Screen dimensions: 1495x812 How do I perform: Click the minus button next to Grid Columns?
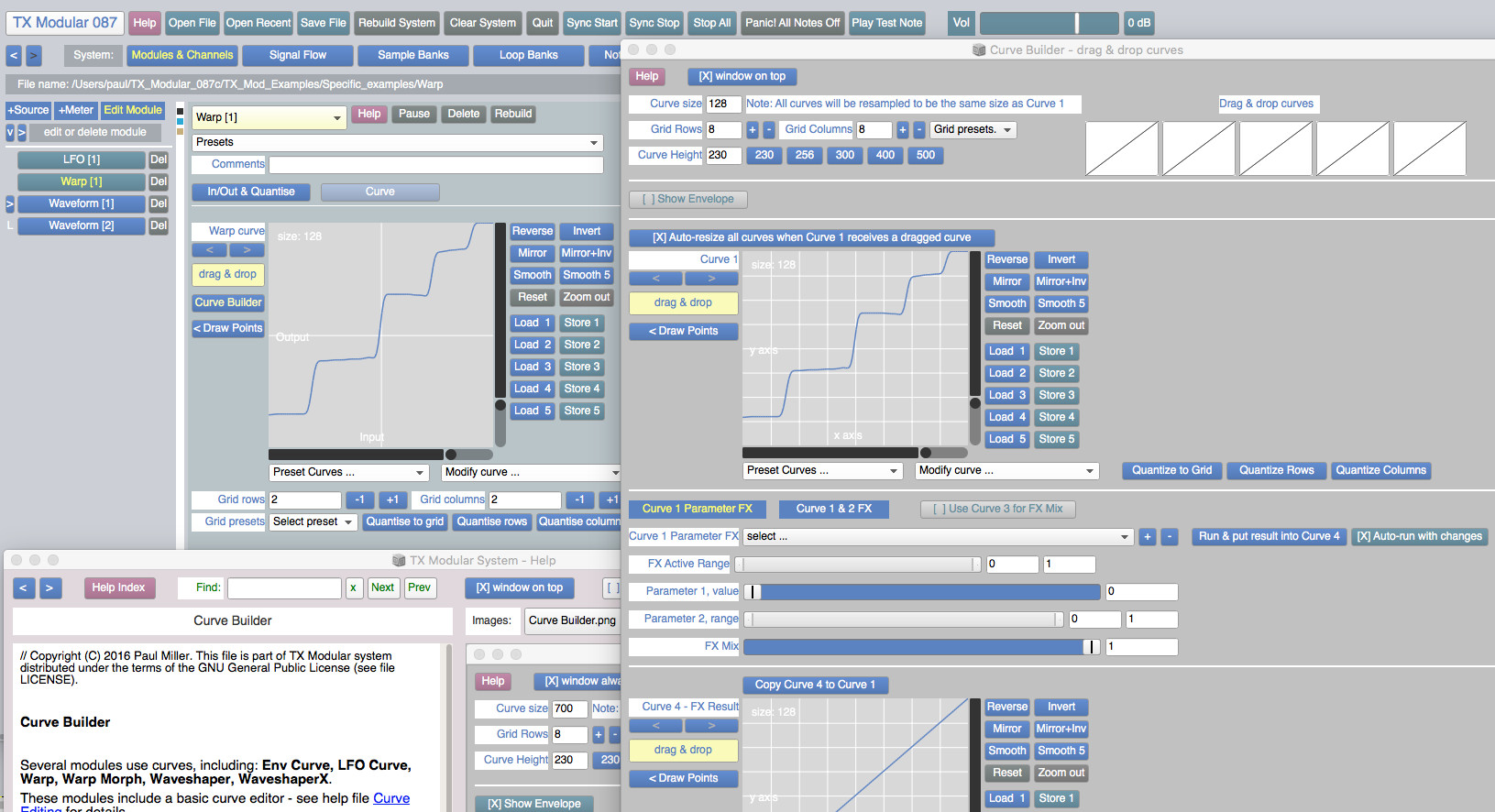pyautogui.click(x=918, y=130)
